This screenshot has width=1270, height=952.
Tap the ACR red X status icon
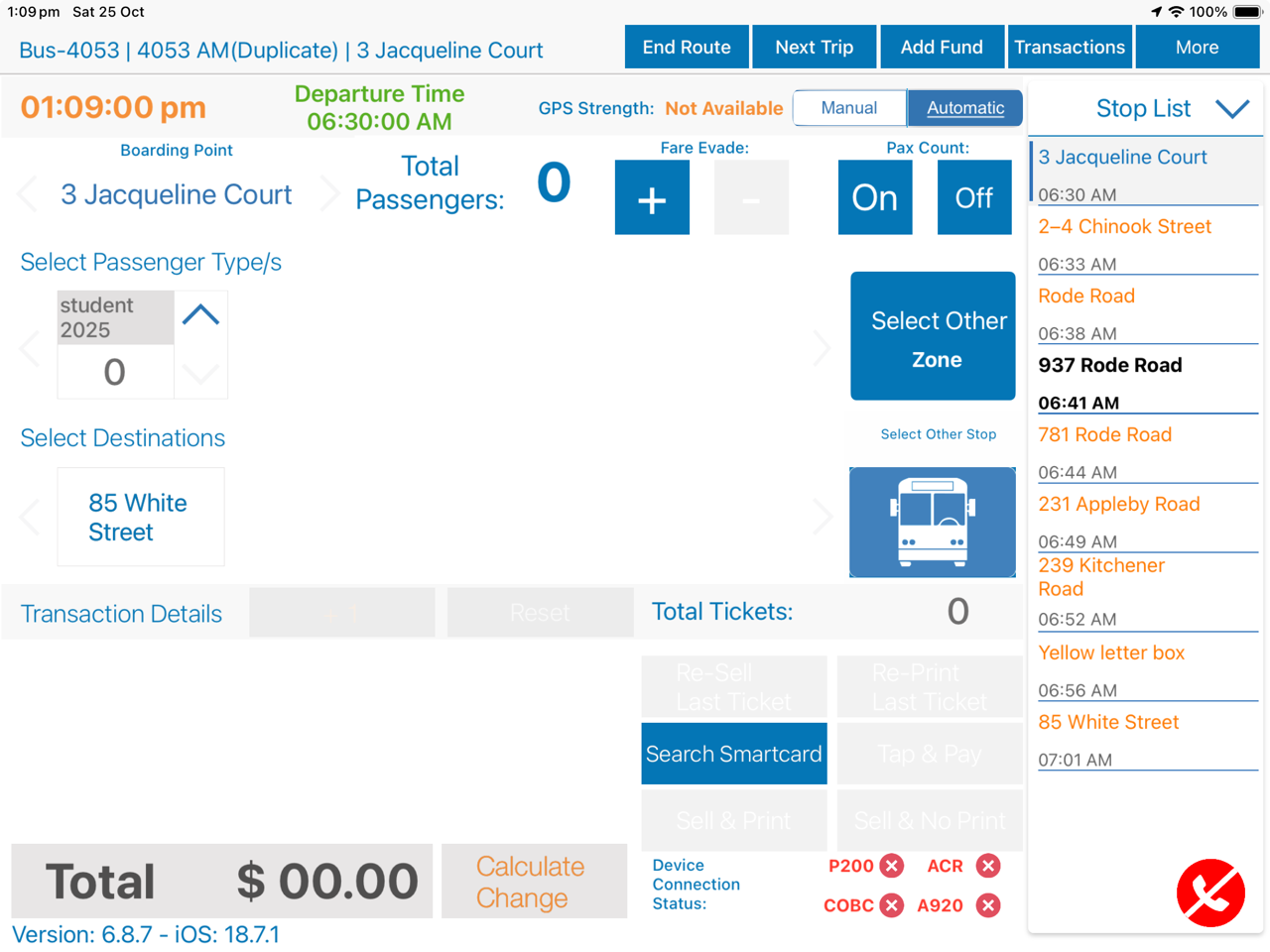[988, 866]
